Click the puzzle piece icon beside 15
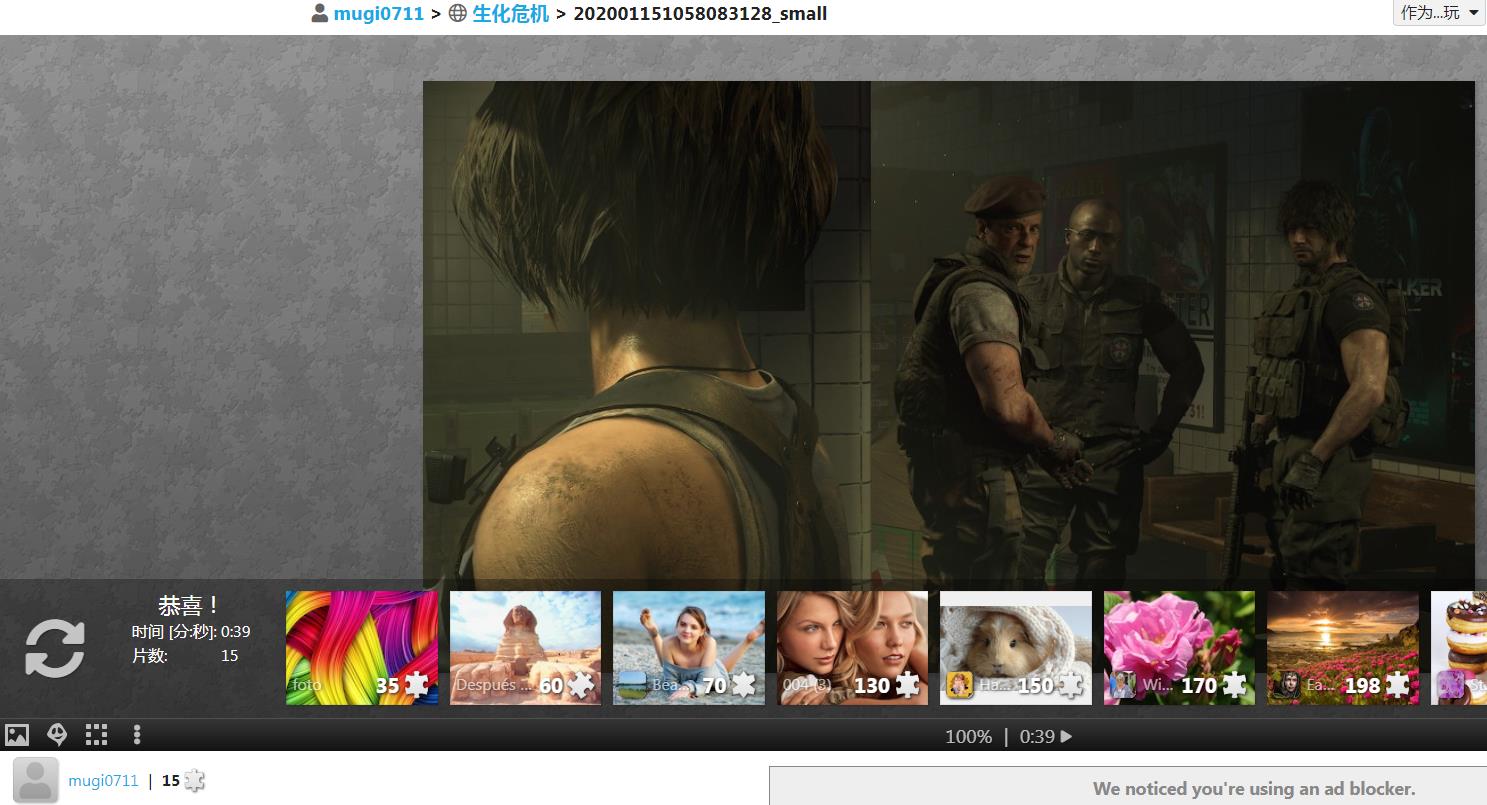This screenshot has width=1487, height=805. click(194, 781)
